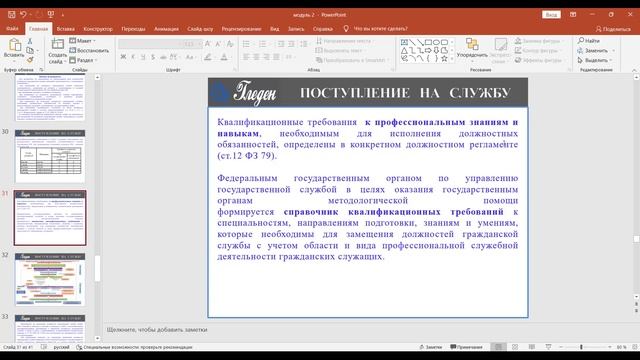
Task: Click the Найти find button
Action: click(x=589, y=41)
